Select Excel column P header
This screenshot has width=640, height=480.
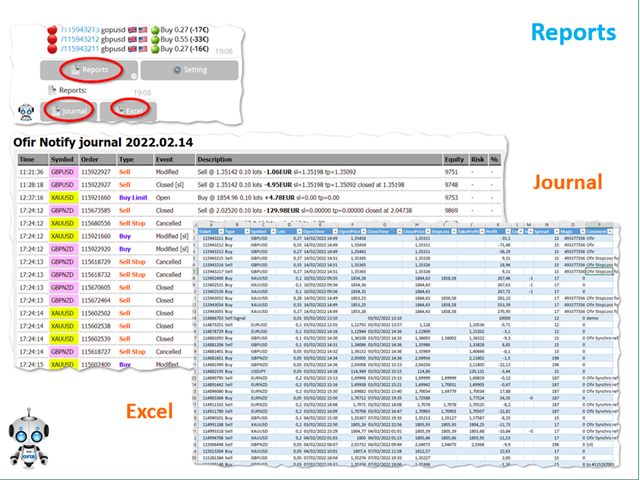(x=599, y=224)
